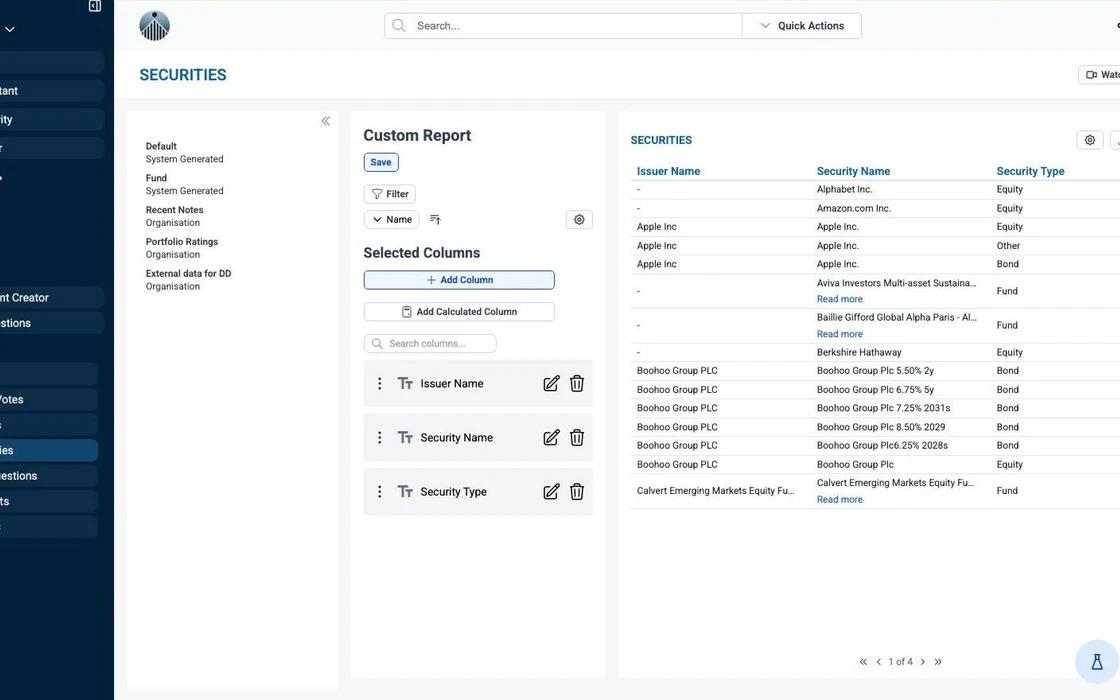Image resolution: width=1120 pixels, height=700 pixels.
Task: Focus the top Search field
Action: coord(563,26)
